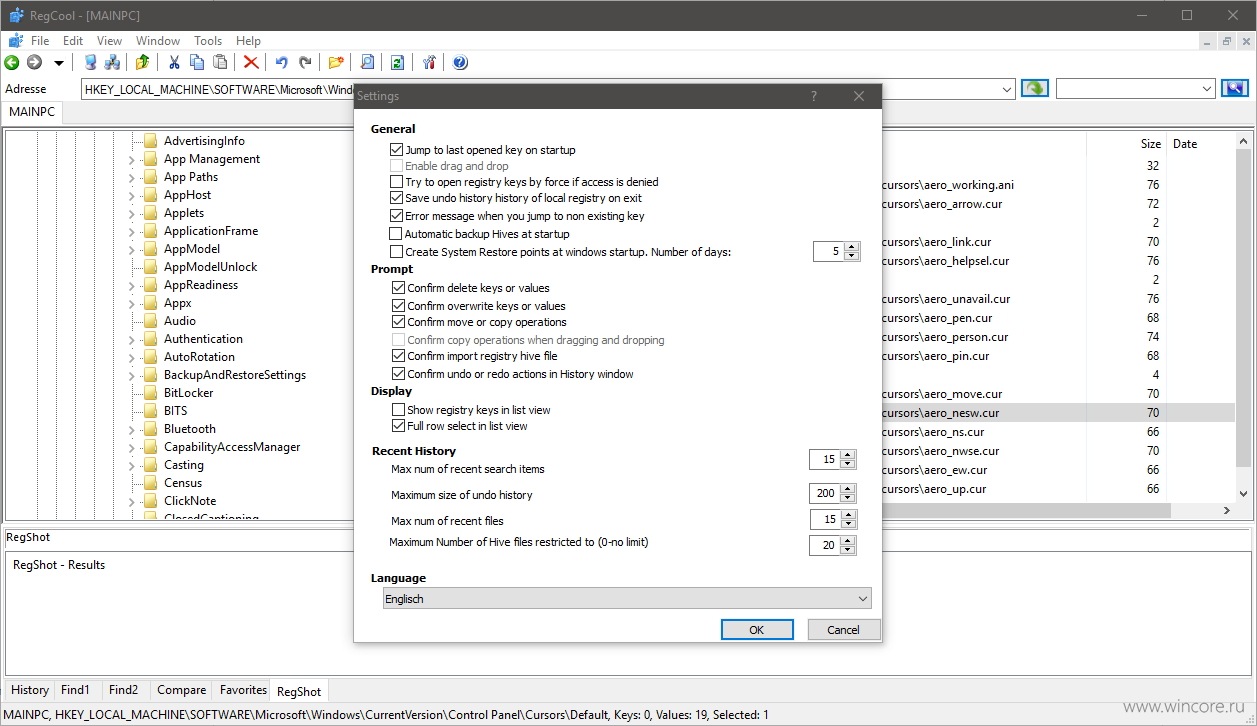Increase the Number of days spinner value
Viewport: 1257px width, 726px height.
(x=852, y=247)
